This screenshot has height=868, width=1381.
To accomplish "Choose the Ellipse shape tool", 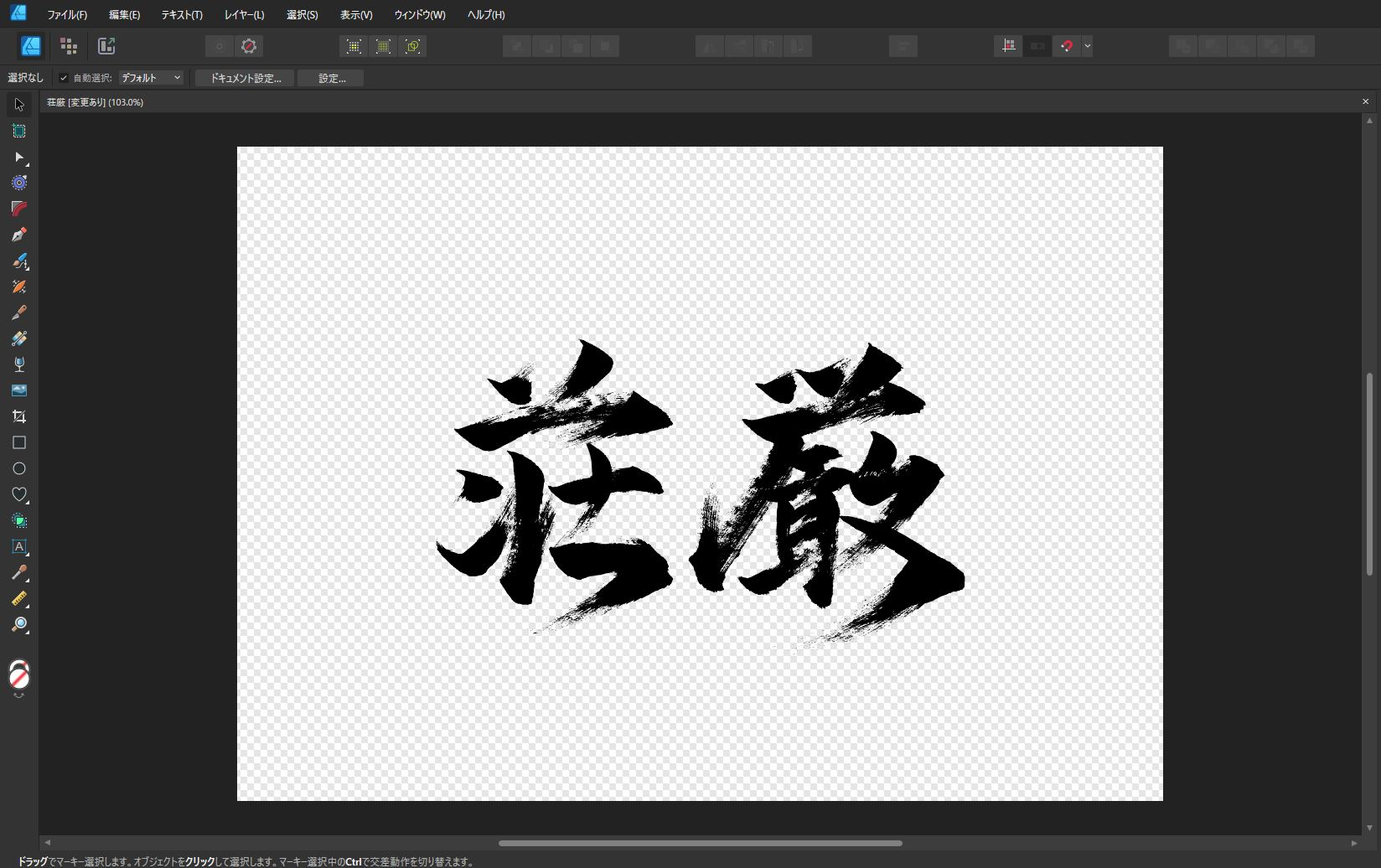I will [19, 468].
